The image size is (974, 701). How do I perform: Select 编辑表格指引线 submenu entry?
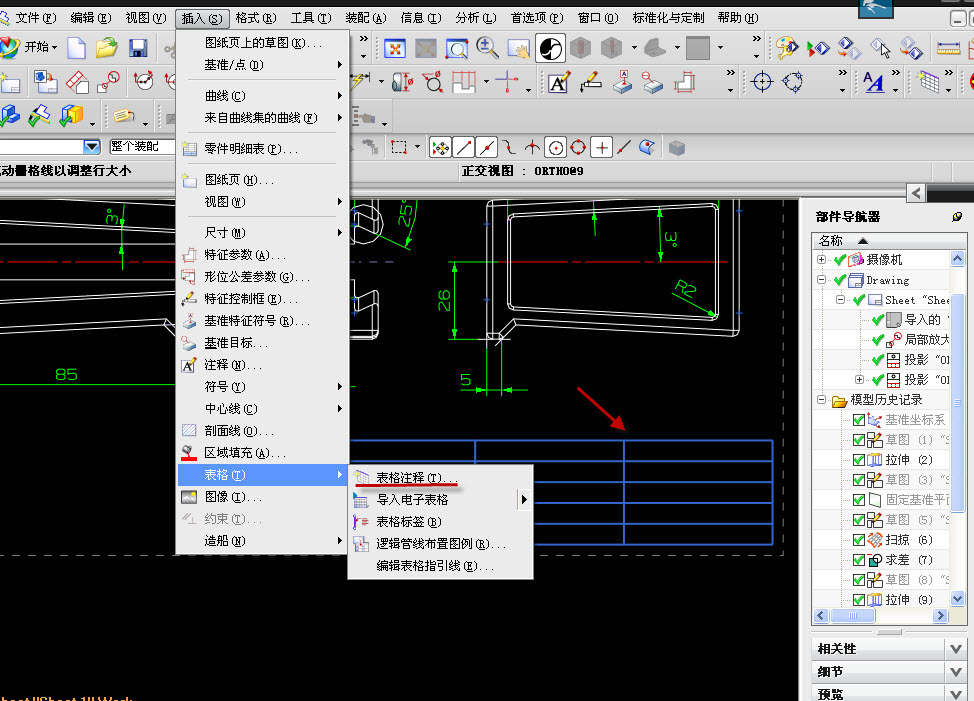(440, 566)
